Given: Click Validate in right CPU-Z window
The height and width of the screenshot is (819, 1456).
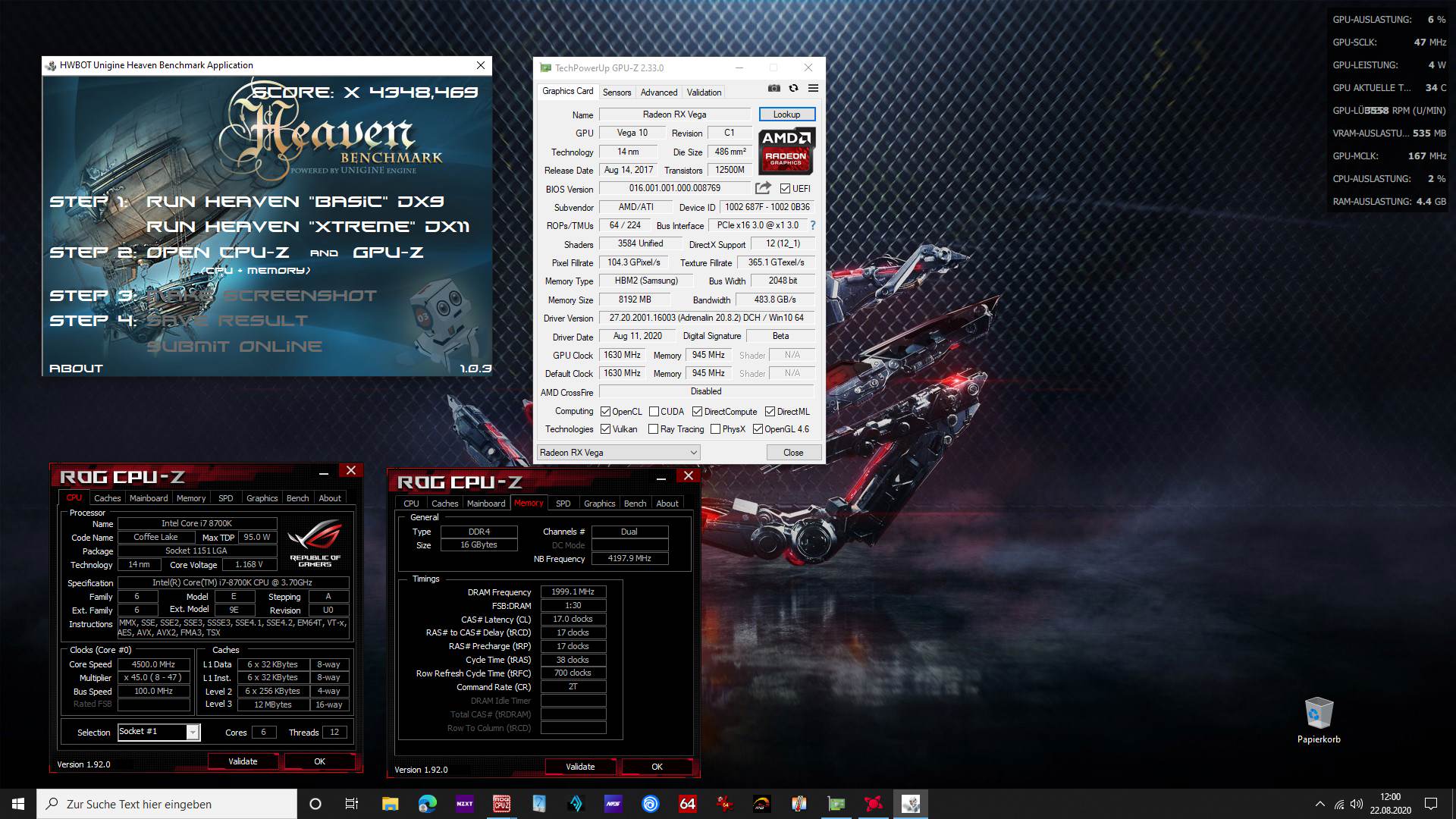Looking at the screenshot, I should coord(580,767).
